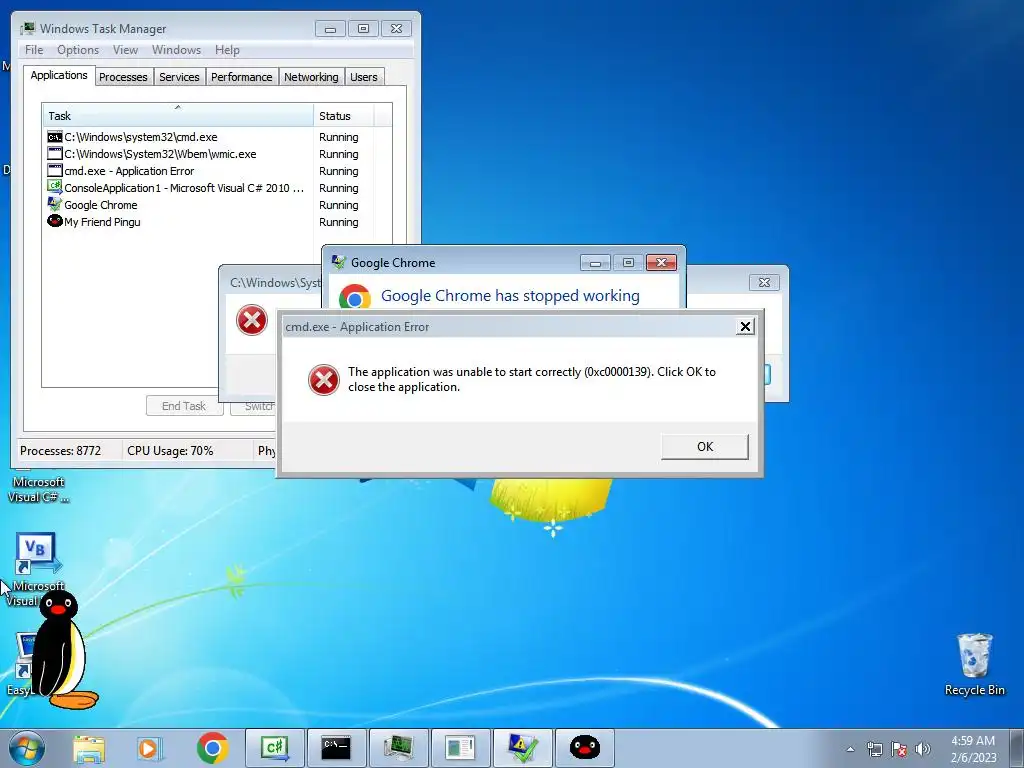Open Windows Explorer from the taskbar
The image size is (1024, 768).
[89, 748]
